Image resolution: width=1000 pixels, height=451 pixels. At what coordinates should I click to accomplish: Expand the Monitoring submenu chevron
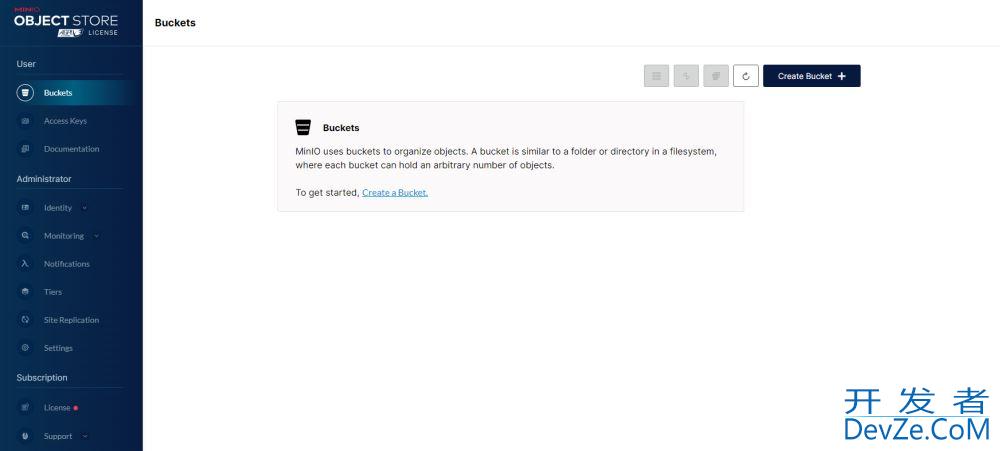coord(96,236)
